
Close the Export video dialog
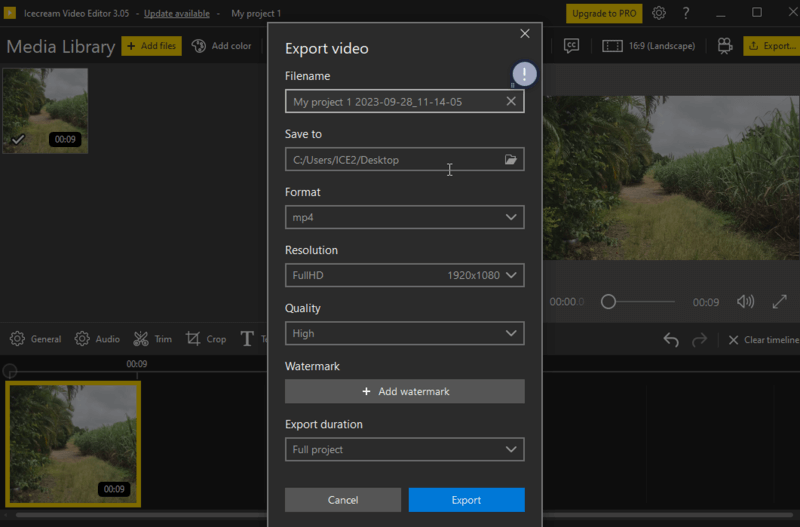tap(524, 34)
